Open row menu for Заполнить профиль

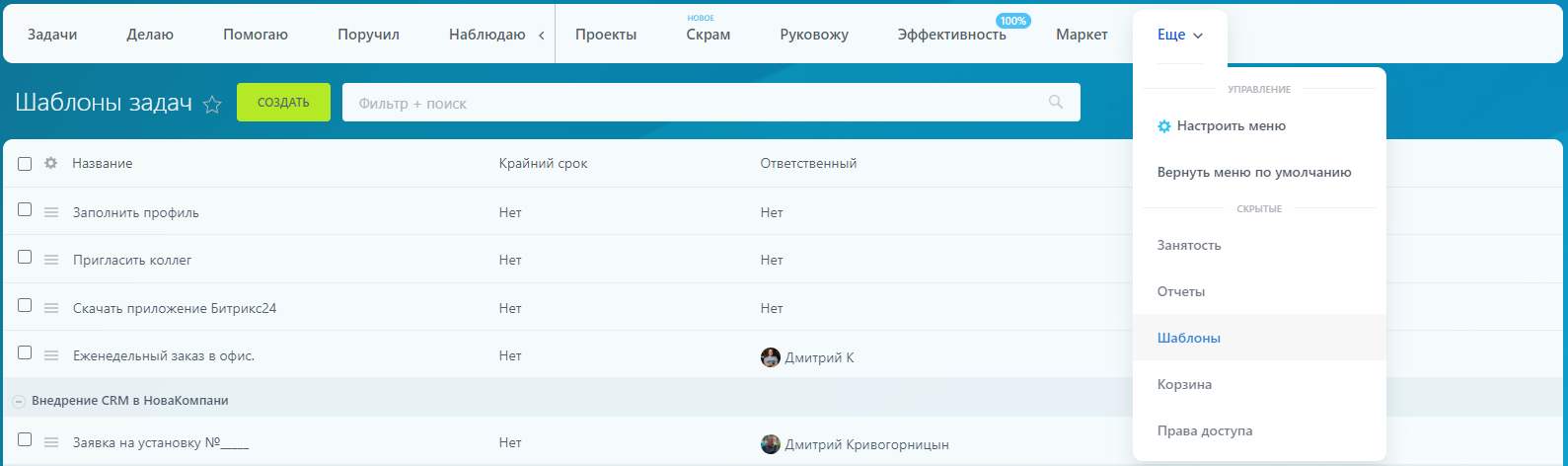51,212
